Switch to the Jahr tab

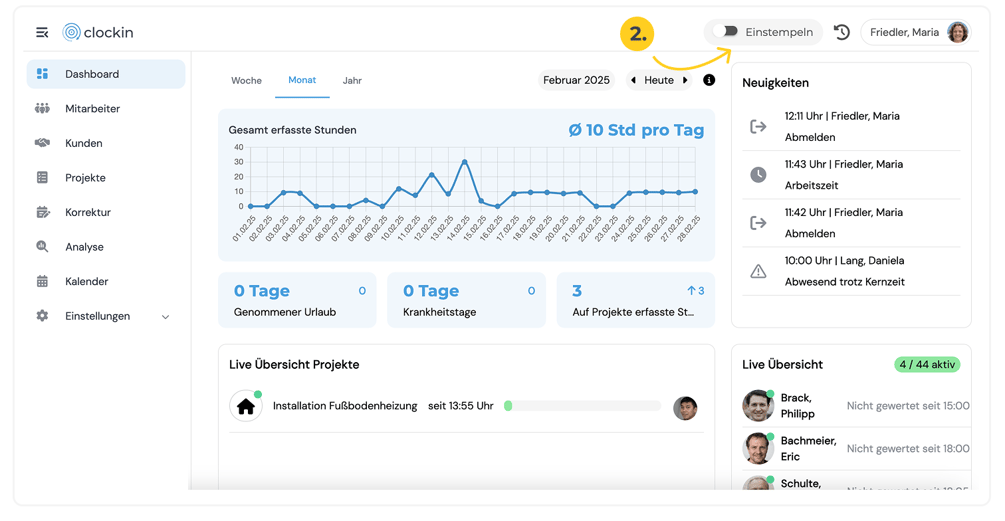pyautogui.click(x=352, y=81)
